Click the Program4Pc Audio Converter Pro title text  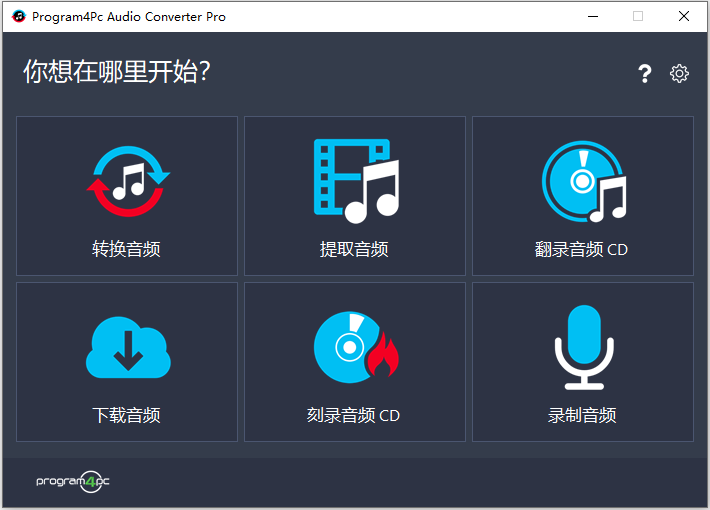[x=129, y=17]
